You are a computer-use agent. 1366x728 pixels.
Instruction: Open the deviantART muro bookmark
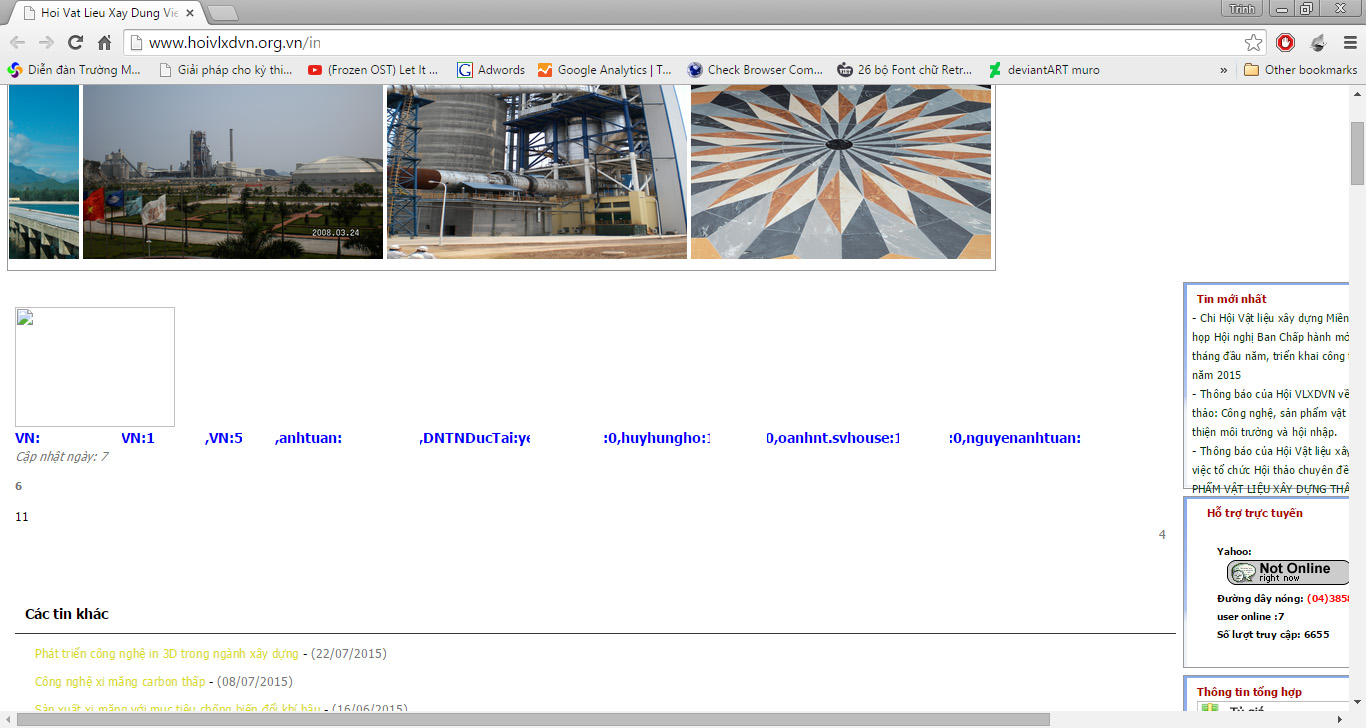point(1043,70)
